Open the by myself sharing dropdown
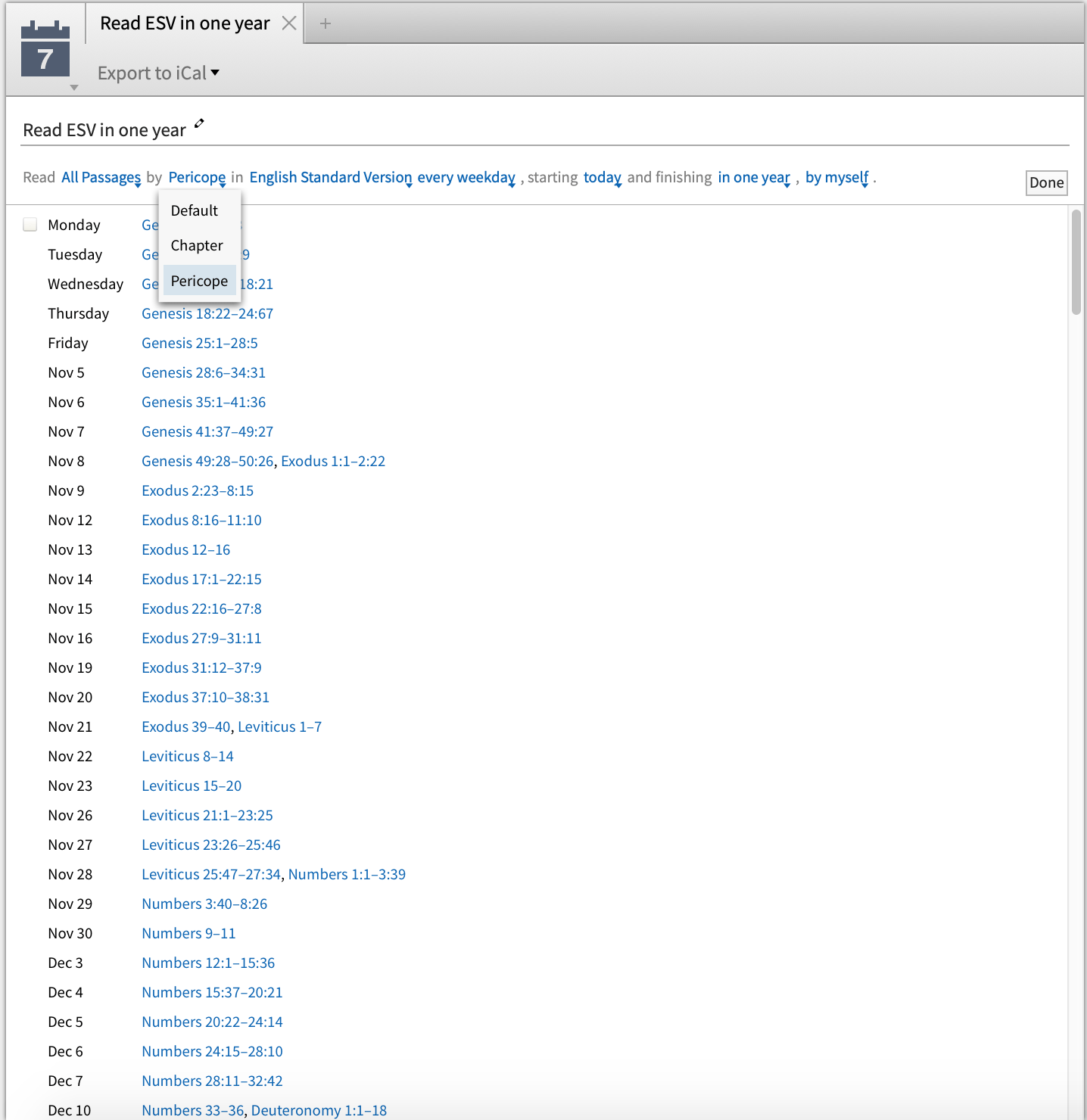 click(836, 177)
